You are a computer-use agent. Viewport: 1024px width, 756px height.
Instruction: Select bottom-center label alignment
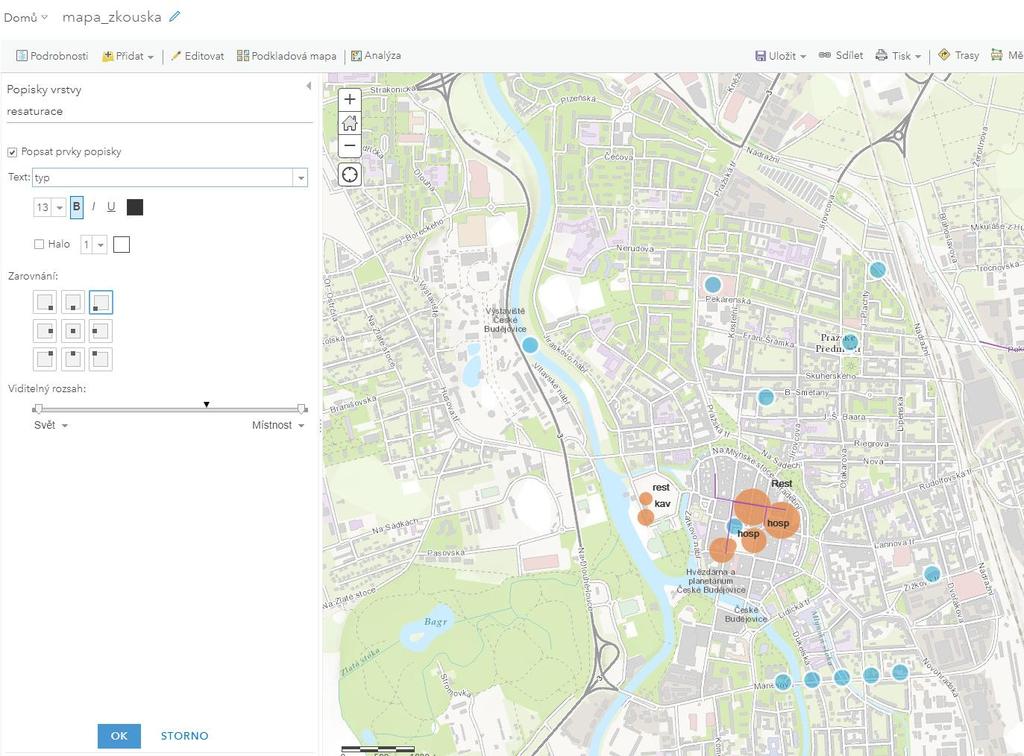point(73,359)
